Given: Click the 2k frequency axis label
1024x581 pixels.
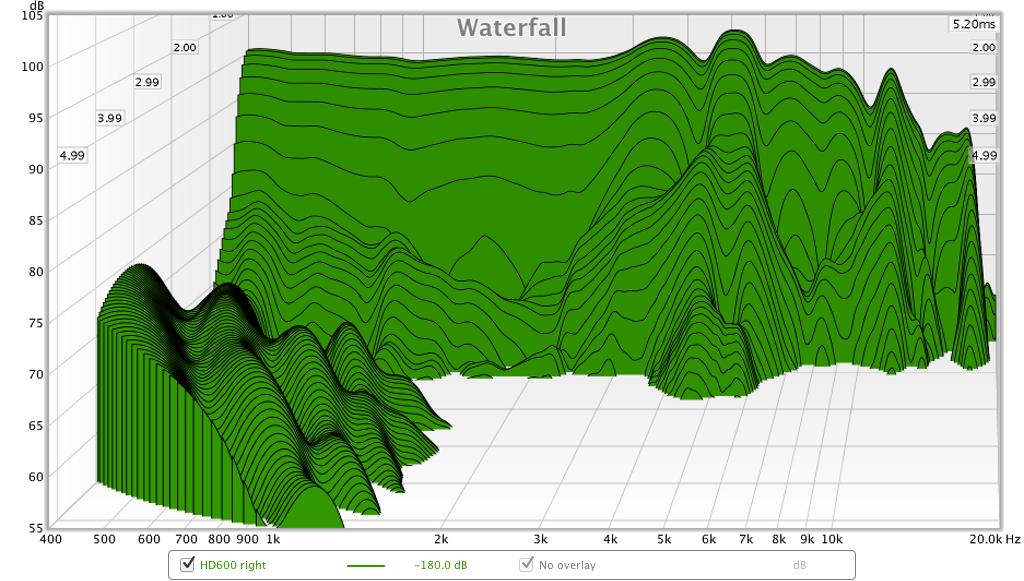Looking at the screenshot, I should 441,539.
